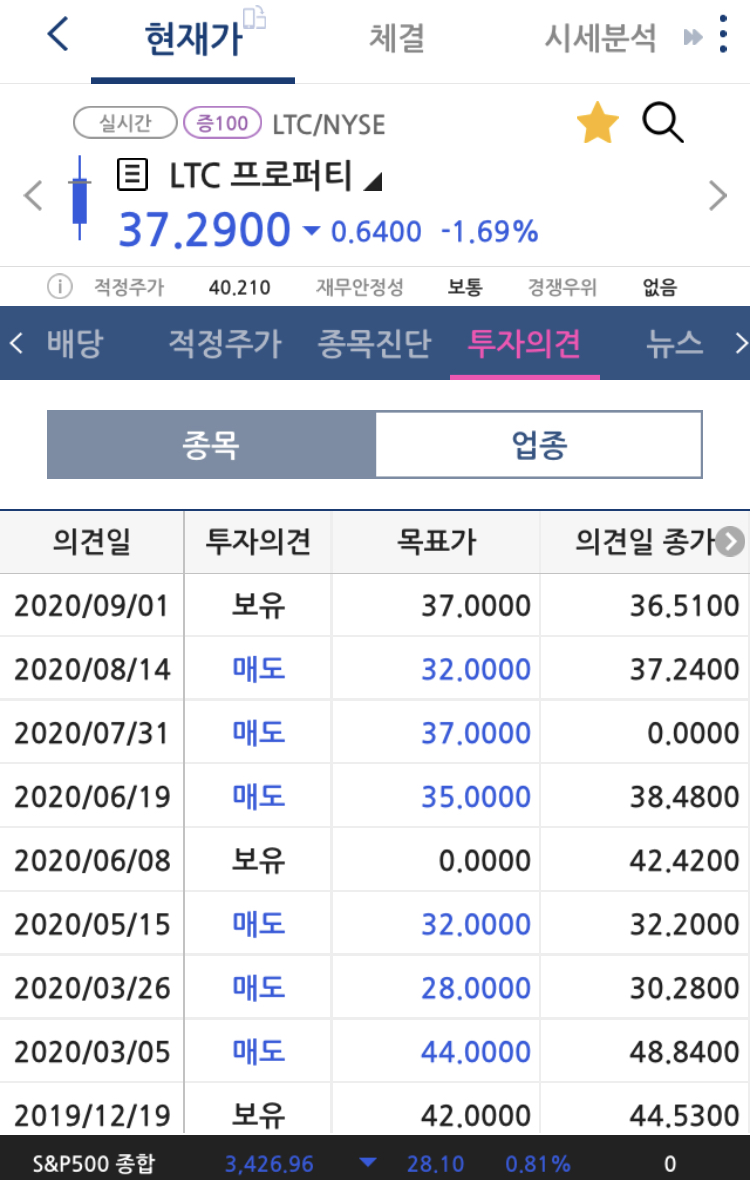
Task: Slide the sub-menu left with chevron
Action: pos(16,344)
